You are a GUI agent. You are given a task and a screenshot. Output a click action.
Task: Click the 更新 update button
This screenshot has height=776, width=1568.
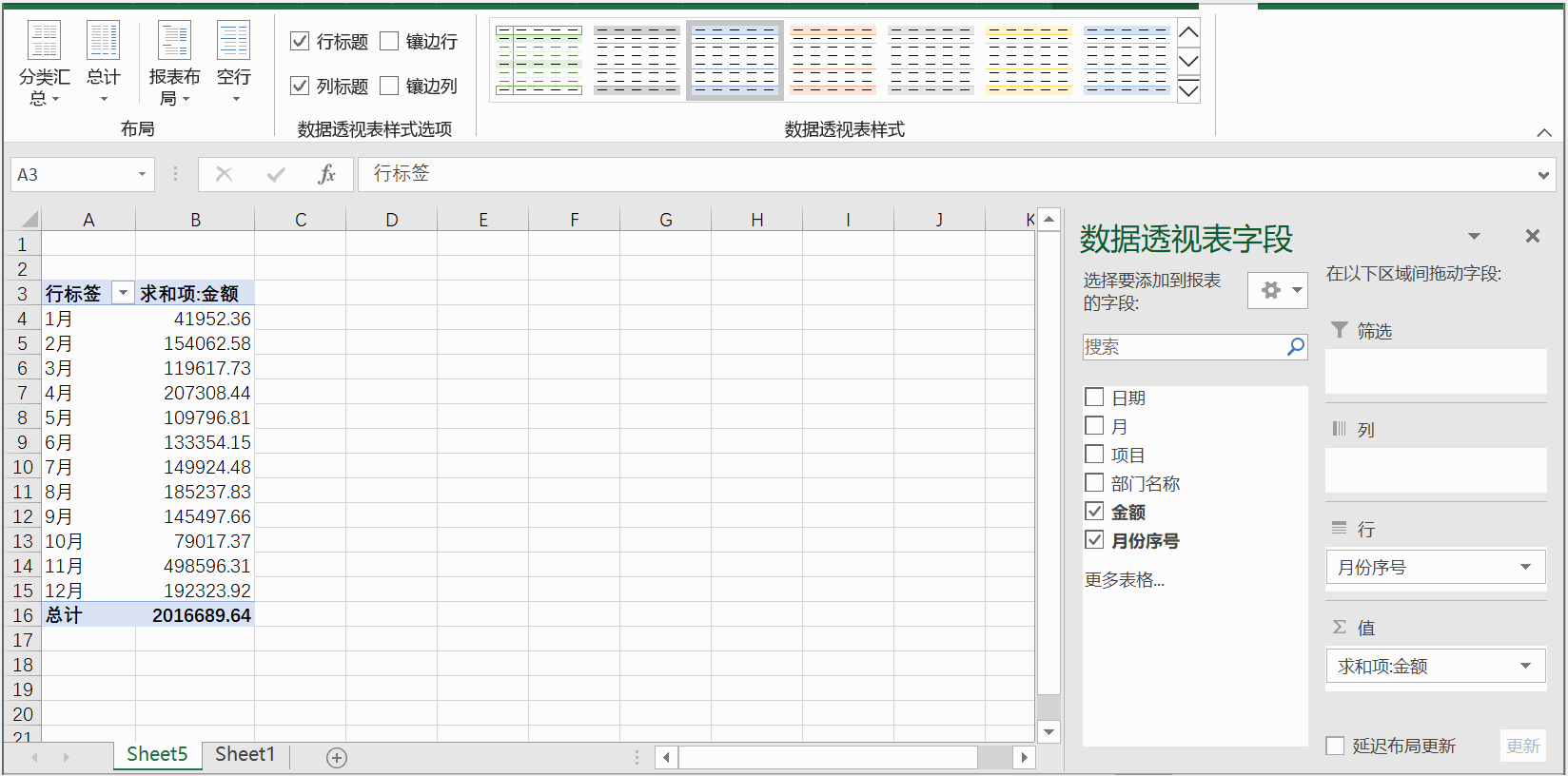tap(1522, 746)
